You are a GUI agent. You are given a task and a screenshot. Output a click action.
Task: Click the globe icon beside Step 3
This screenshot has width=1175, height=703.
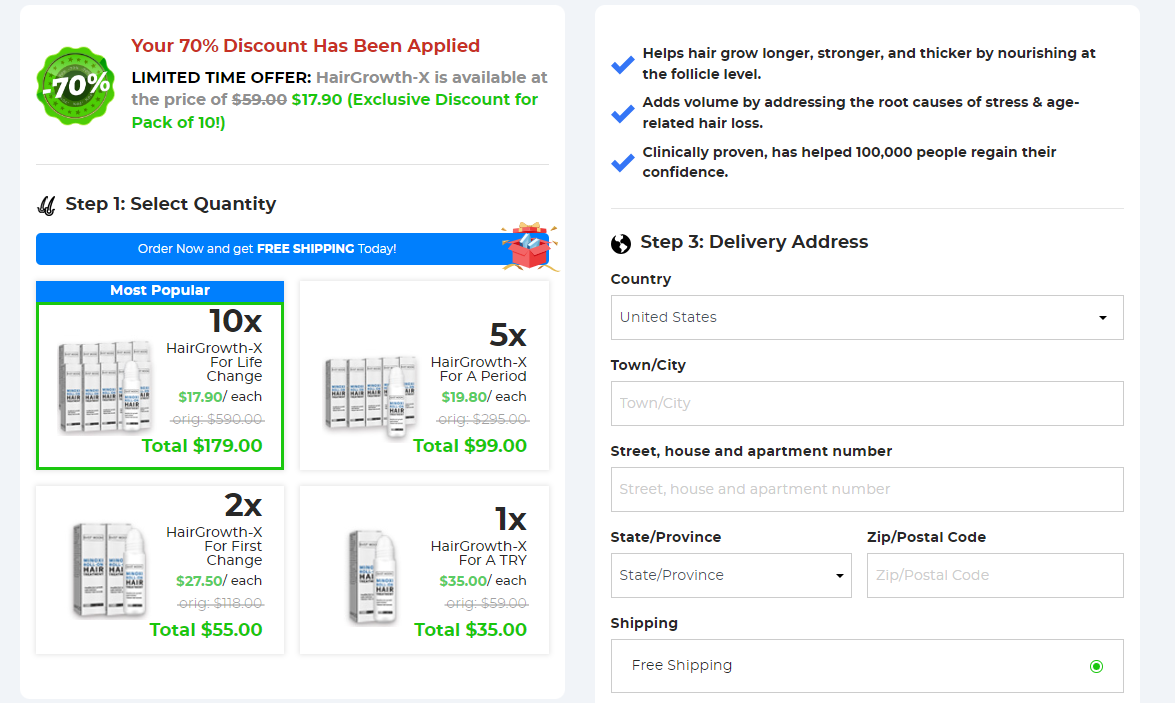click(621, 243)
